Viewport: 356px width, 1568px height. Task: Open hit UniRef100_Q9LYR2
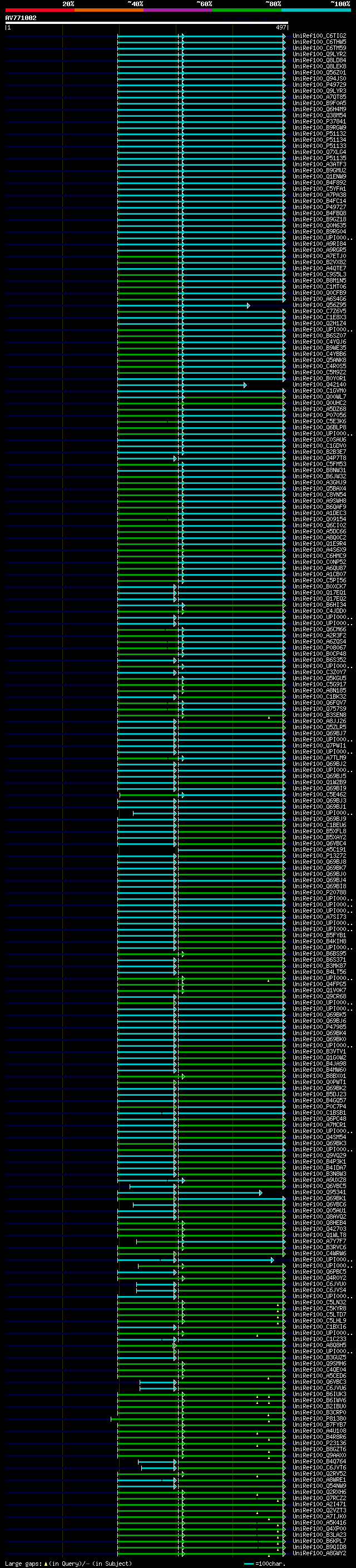click(x=319, y=54)
